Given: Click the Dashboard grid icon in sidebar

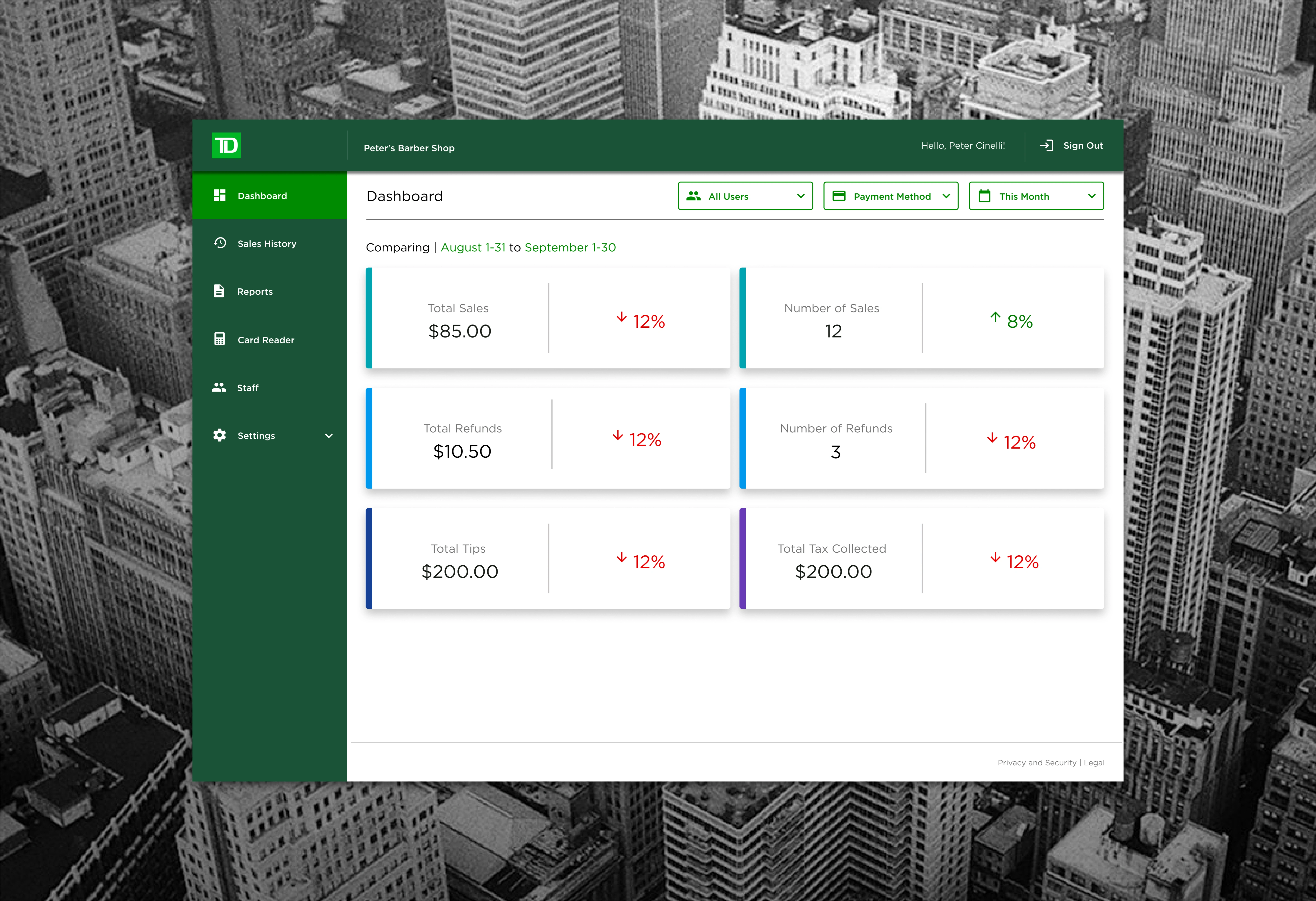Looking at the screenshot, I should click(x=220, y=195).
